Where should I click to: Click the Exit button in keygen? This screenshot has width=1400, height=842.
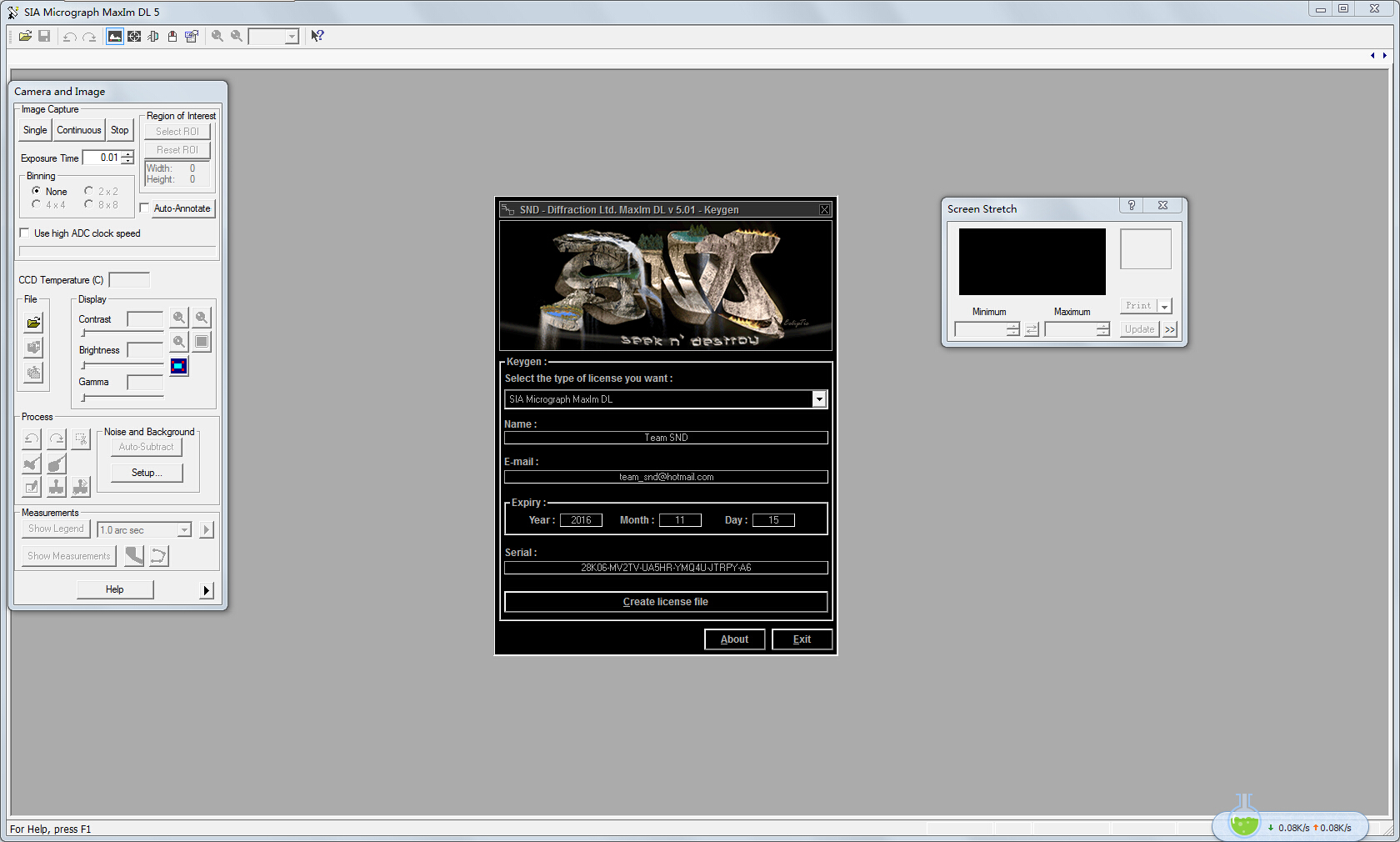(x=802, y=639)
